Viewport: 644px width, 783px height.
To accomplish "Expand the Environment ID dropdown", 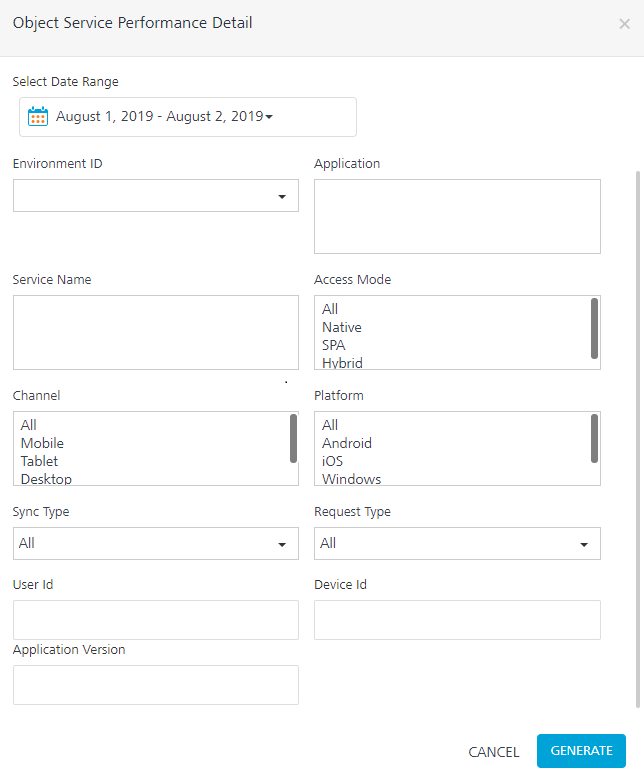I will 156,196.
